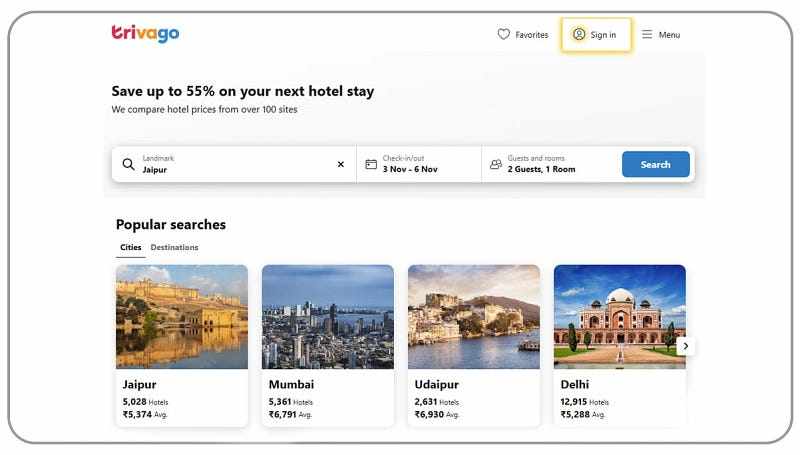Click the Sign in link
Viewport: 800px width, 455px height.
point(603,35)
